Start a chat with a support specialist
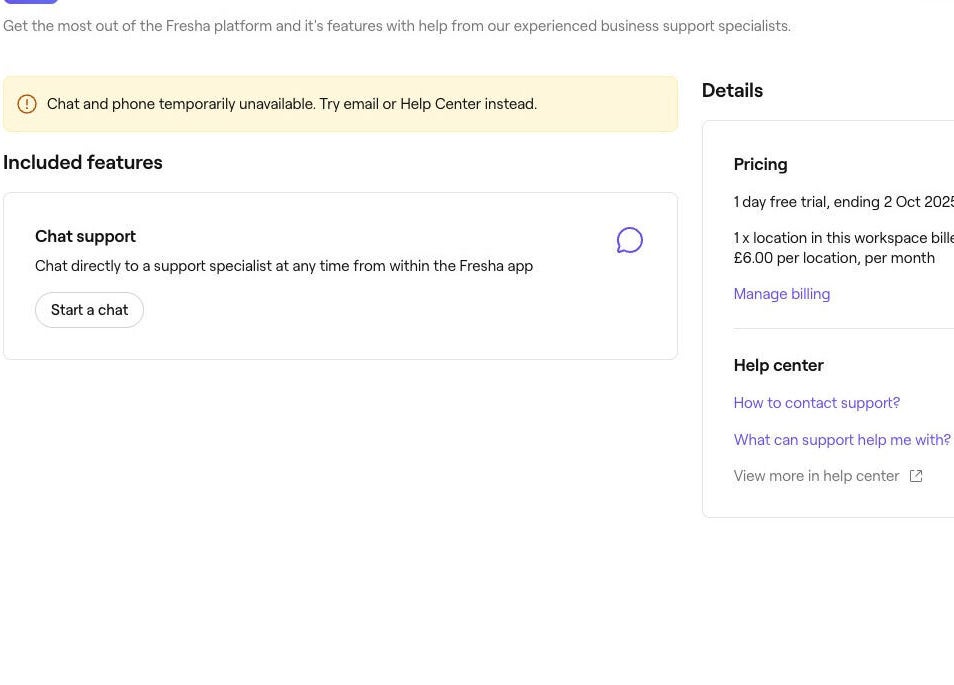Image resolution: width=954 pixels, height=685 pixels. point(89,310)
